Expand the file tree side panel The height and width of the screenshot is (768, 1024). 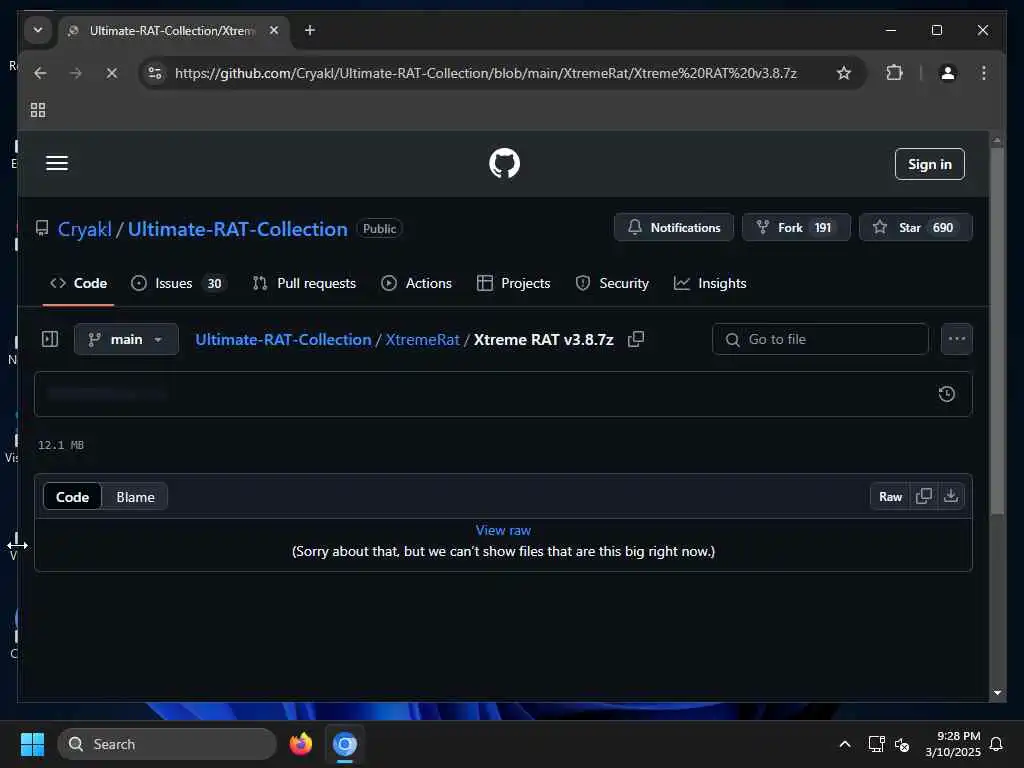[x=50, y=339]
